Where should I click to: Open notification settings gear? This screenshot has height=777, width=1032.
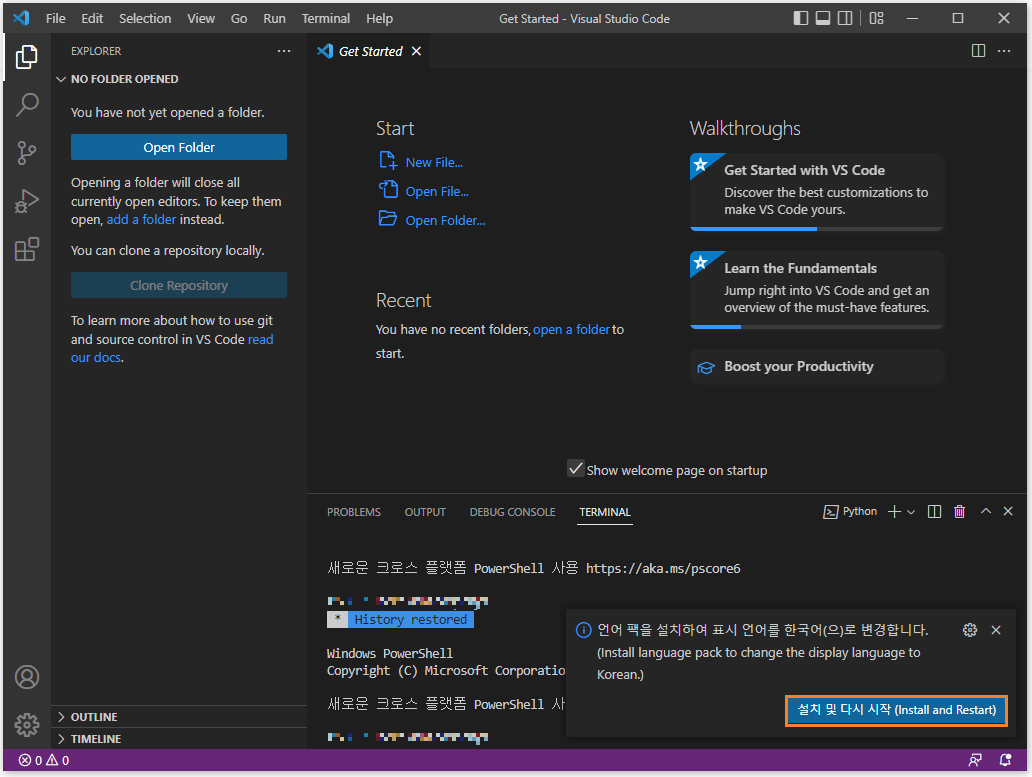pyautogui.click(x=969, y=630)
